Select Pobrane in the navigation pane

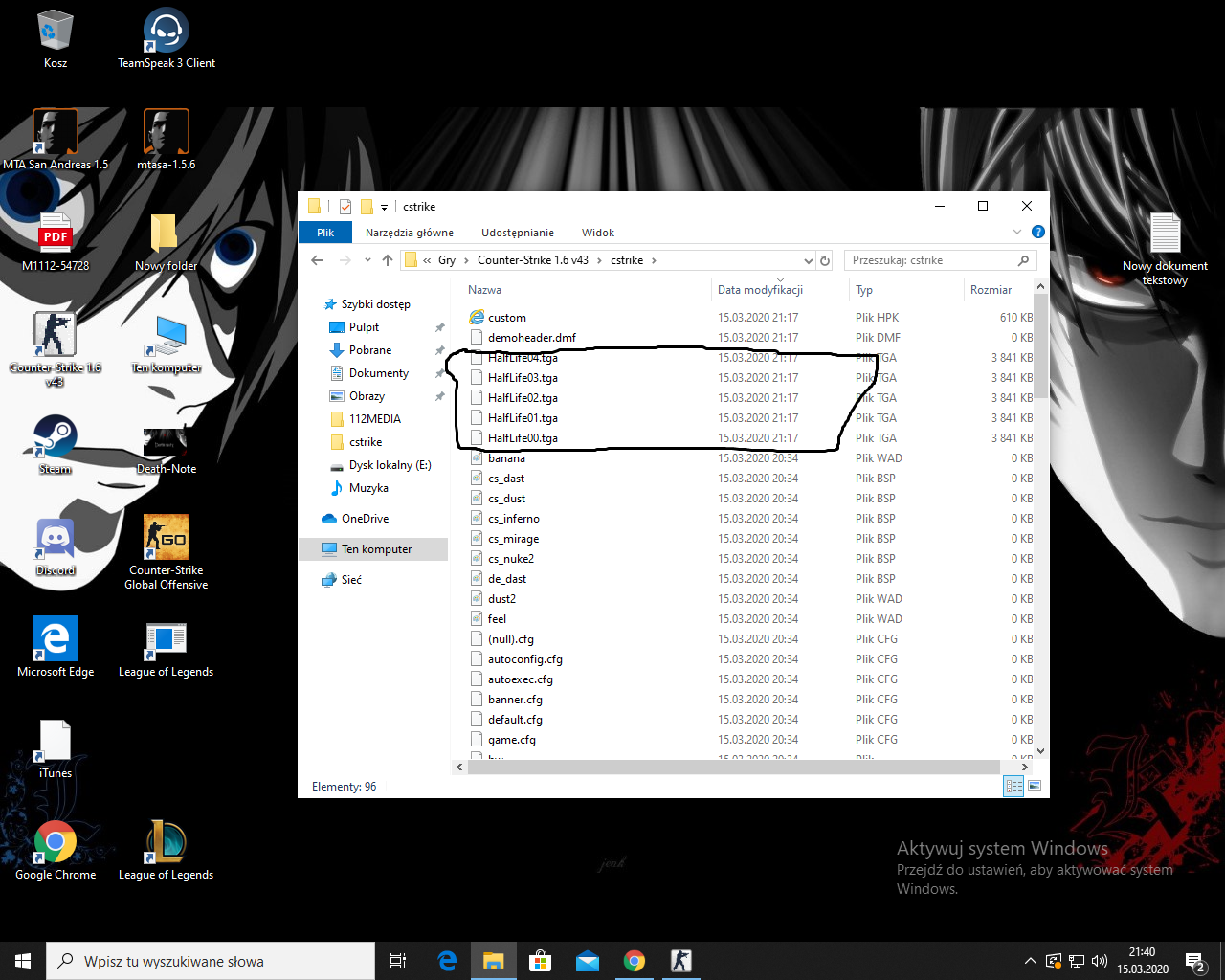(369, 350)
